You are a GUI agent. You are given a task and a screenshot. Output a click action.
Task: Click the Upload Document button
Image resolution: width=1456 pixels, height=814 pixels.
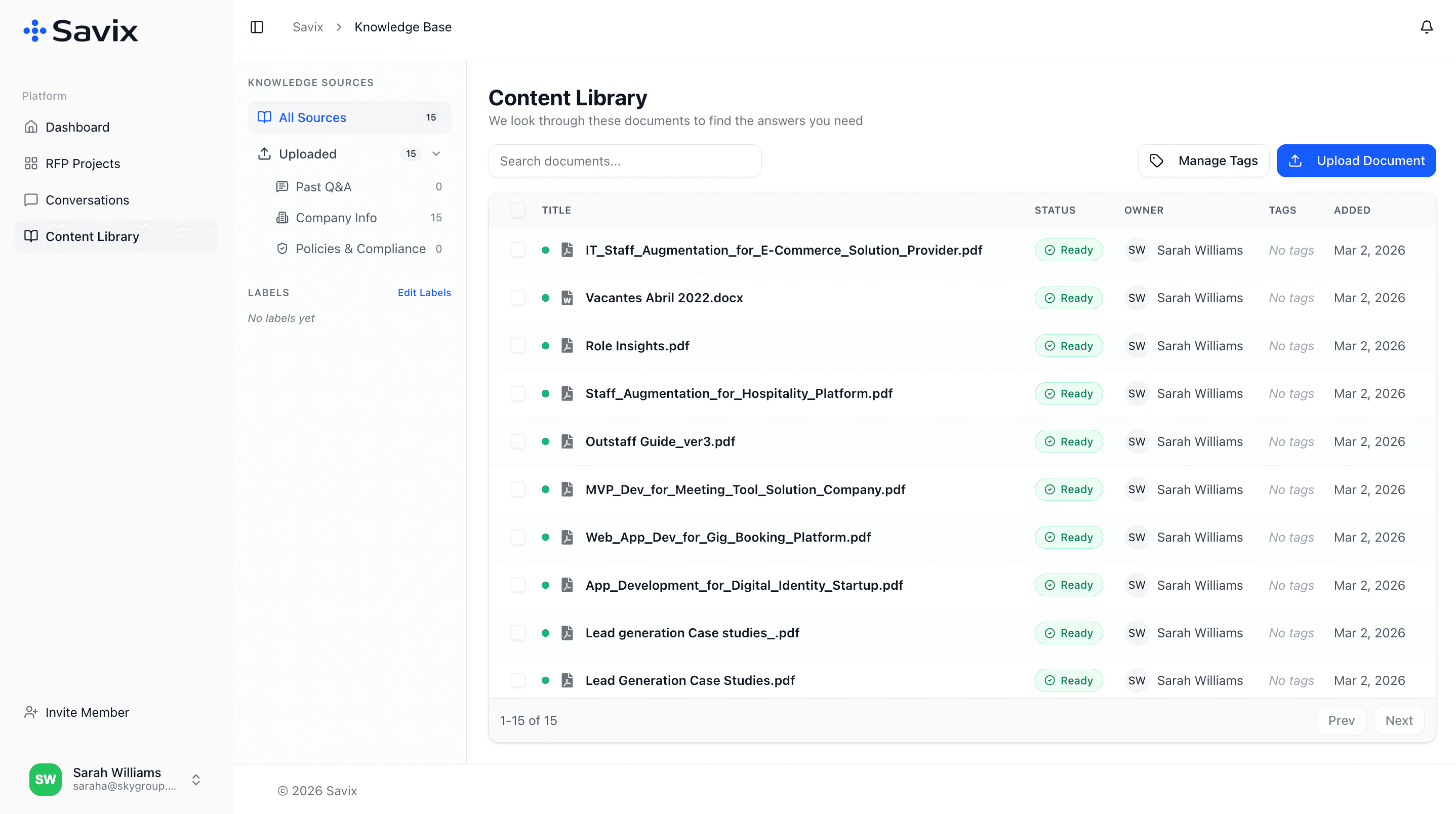click(1356, 160)
